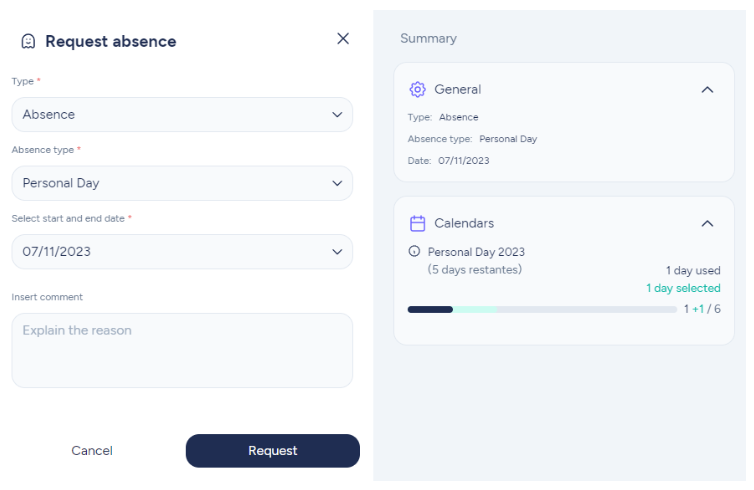The height and width of the screenshot is (490, 754).
Task: Click the 1 day selected text
Action: click(683, 288)
